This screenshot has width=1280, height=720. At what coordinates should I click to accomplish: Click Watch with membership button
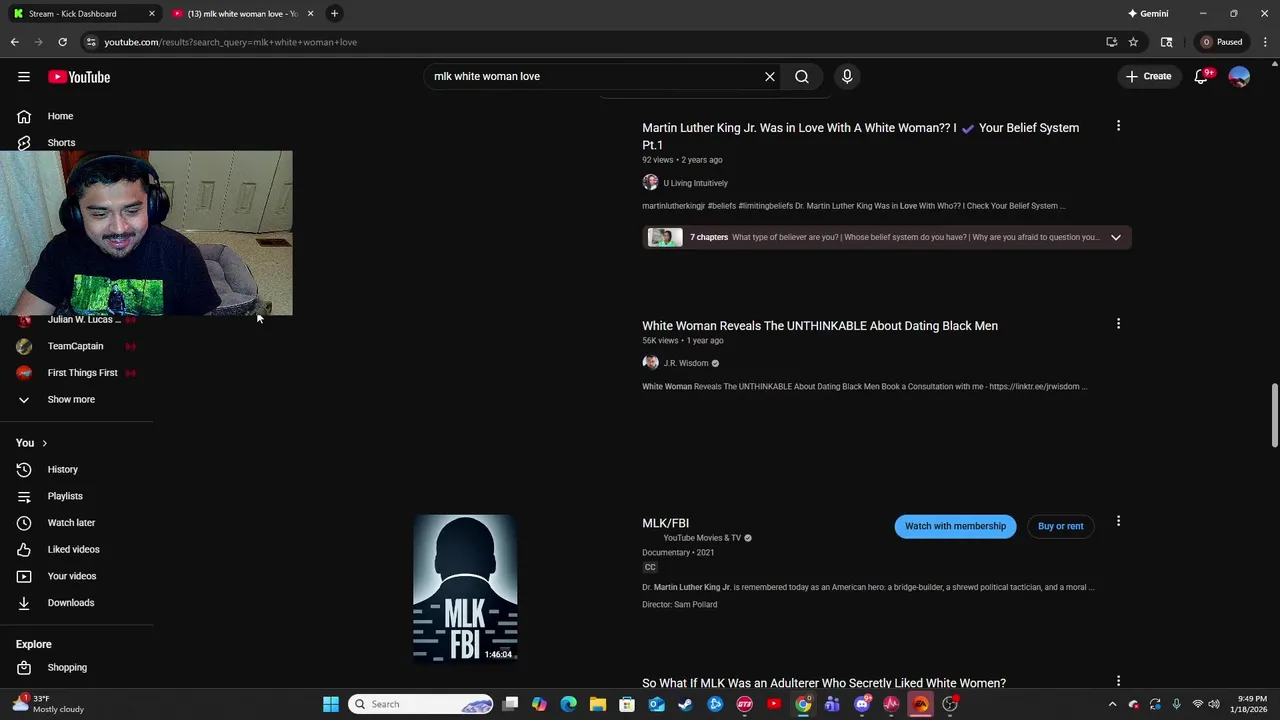(955, 526)
